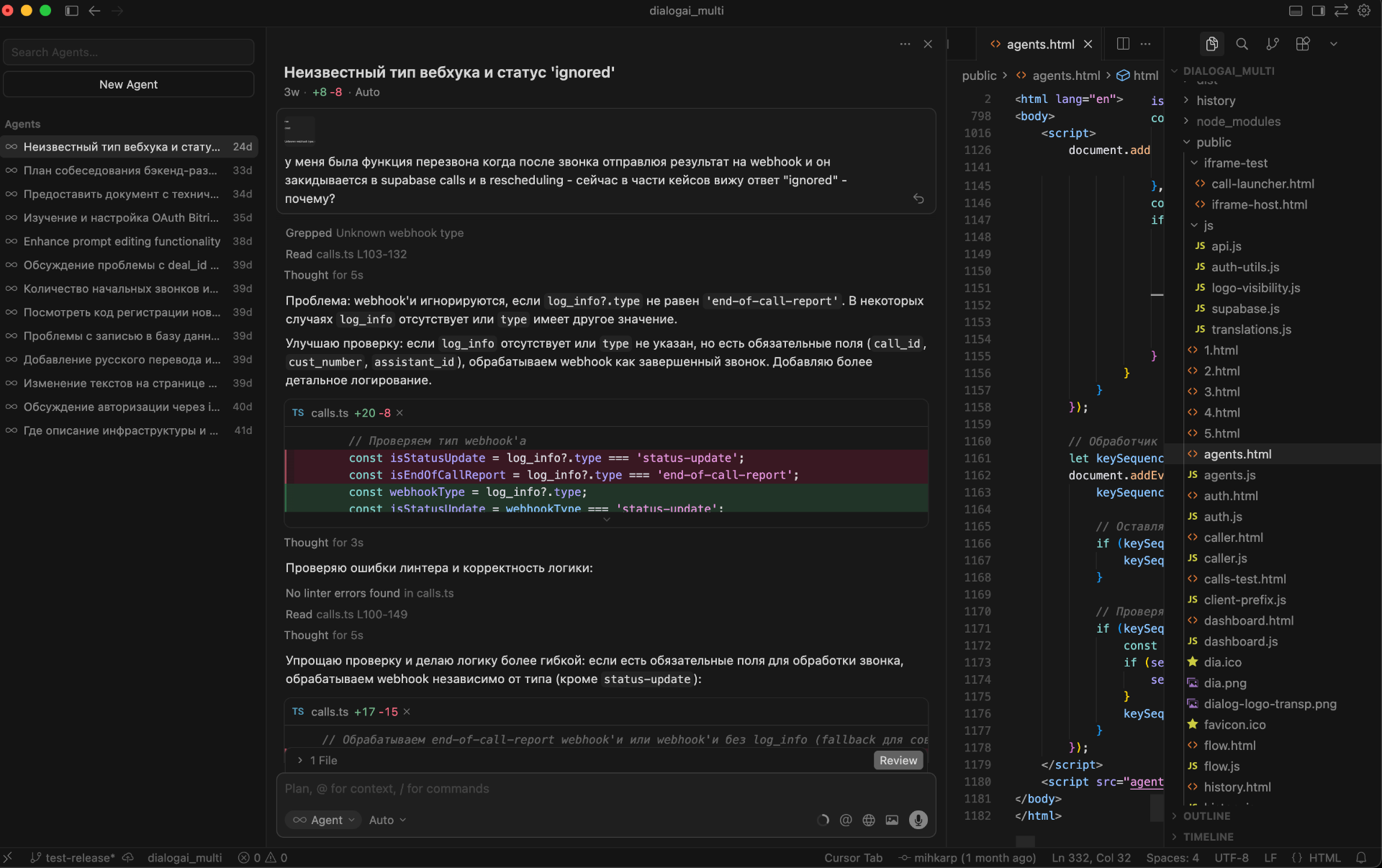Viewport: 1382px width, 868px height.
Task: Click errors and warnings status indicator
Action: pyautogui.click(x=263, y=858)
